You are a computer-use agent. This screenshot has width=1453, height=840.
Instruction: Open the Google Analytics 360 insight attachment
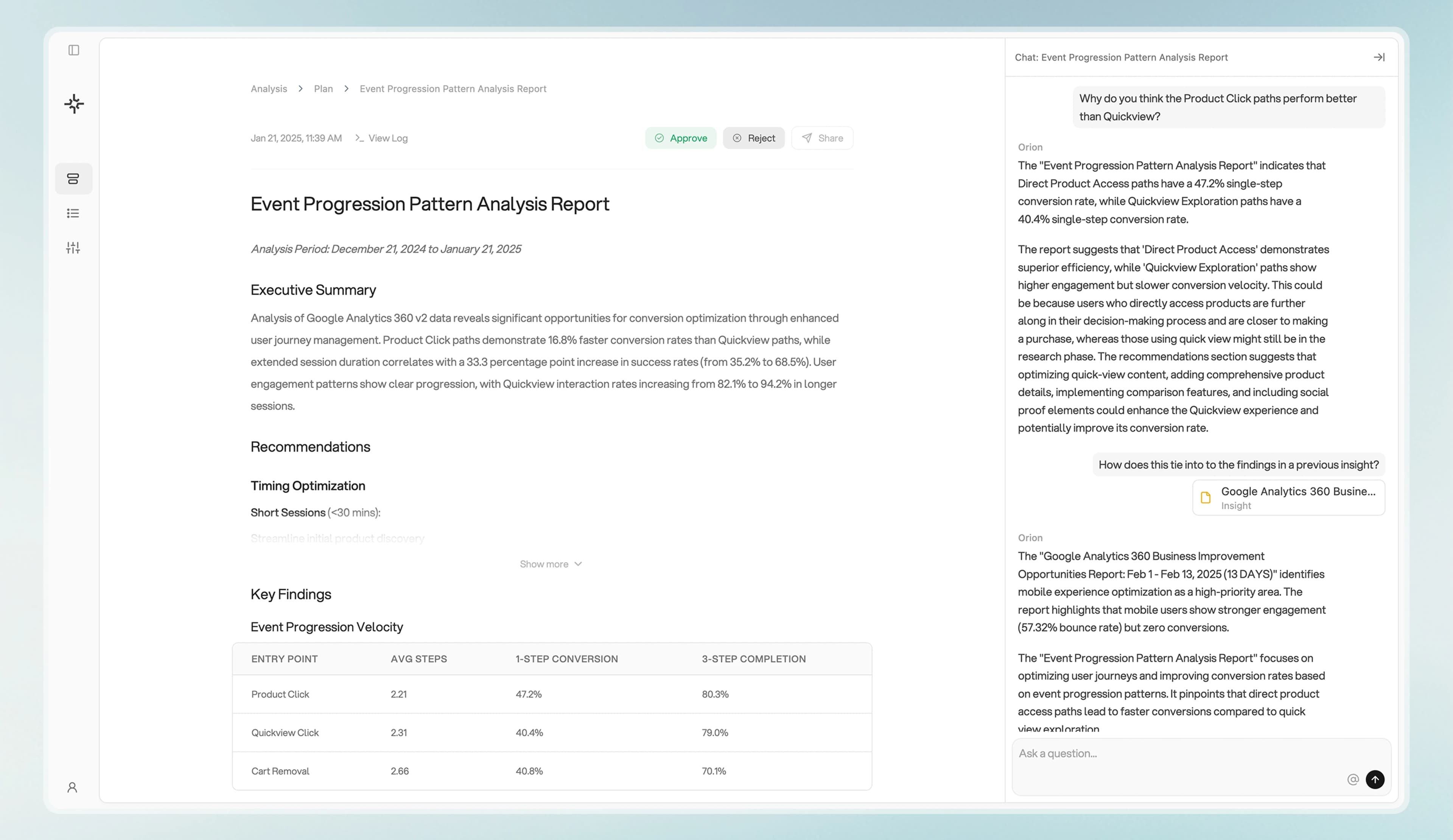1288,498
